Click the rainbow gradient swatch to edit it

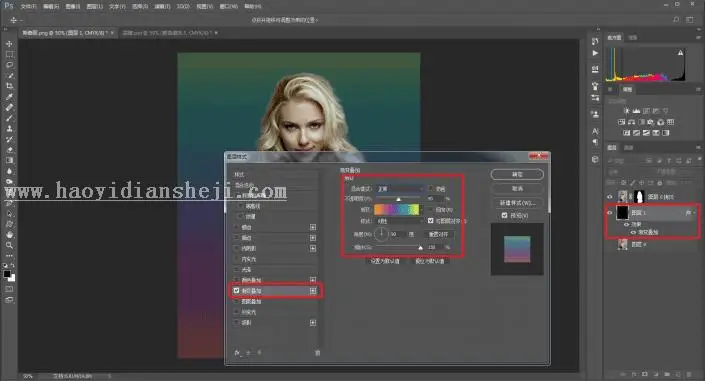pos(397,209)
